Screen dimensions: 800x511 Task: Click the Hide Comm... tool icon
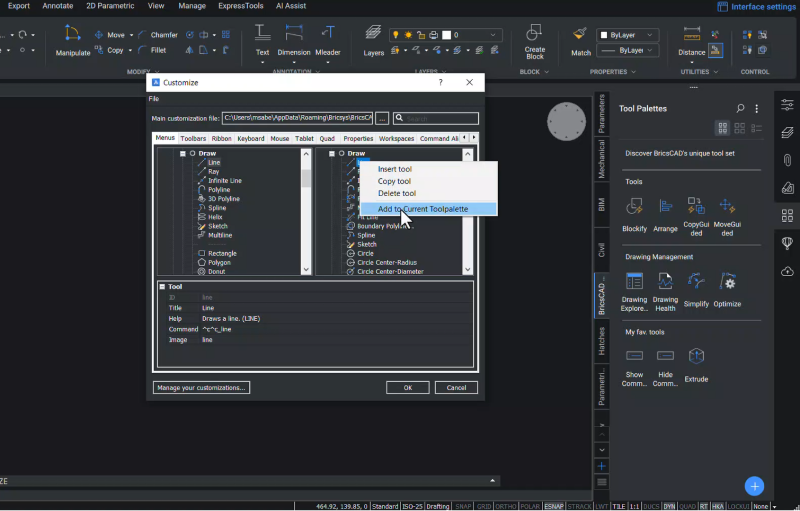click(x=665, y=355)
